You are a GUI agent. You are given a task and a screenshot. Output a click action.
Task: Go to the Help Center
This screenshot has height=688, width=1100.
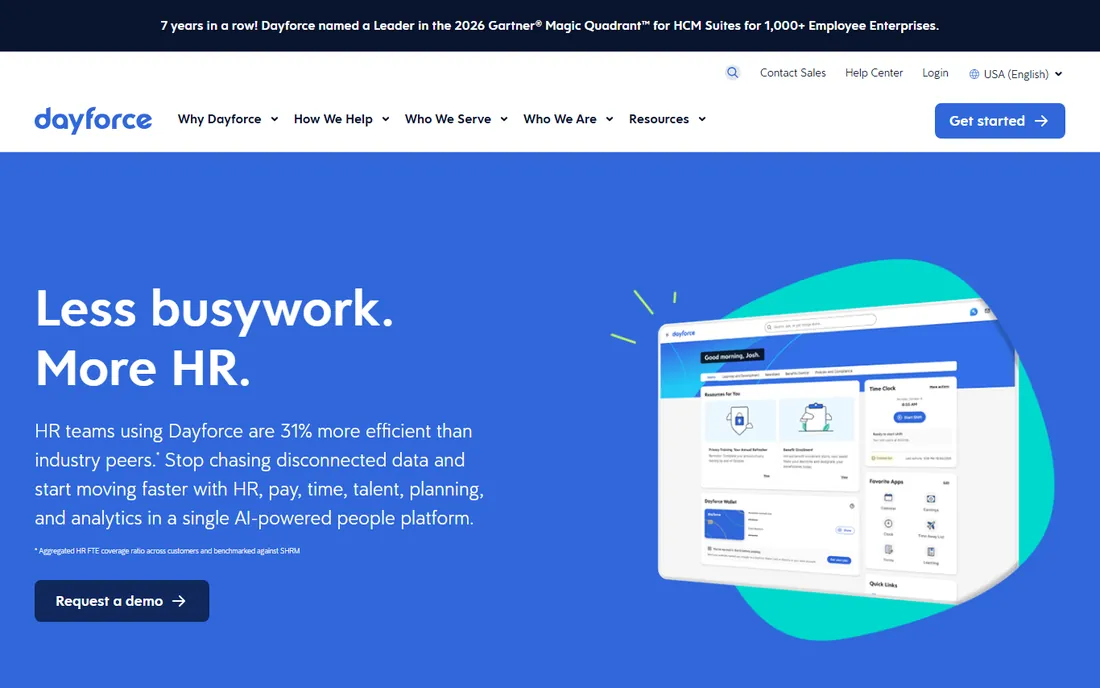coord(873,73)
